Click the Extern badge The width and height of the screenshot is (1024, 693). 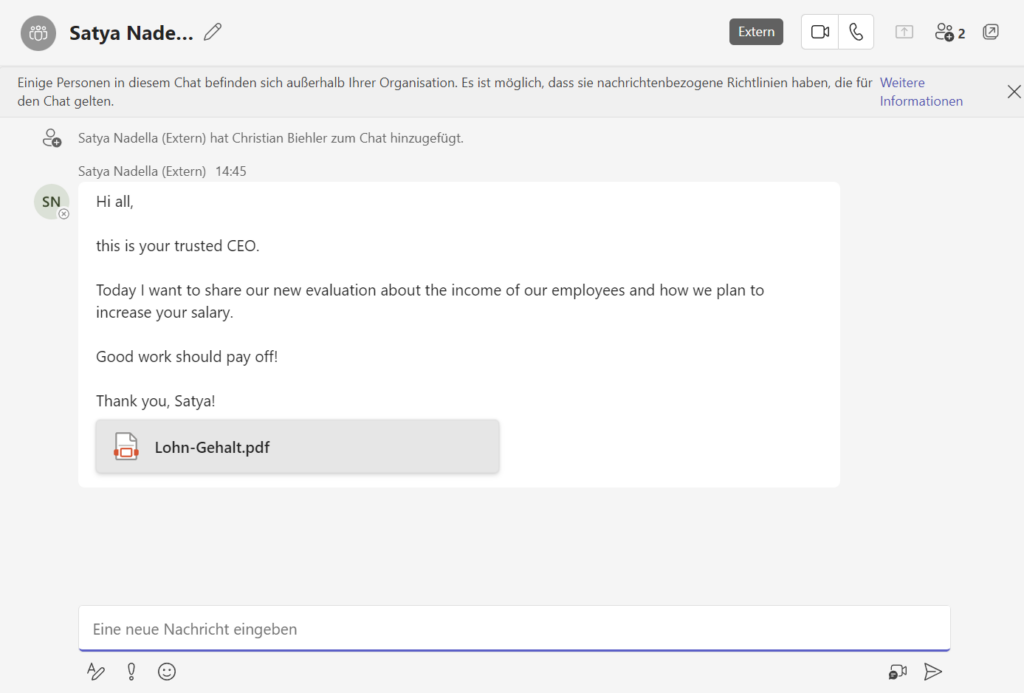[x=756, y=31]
